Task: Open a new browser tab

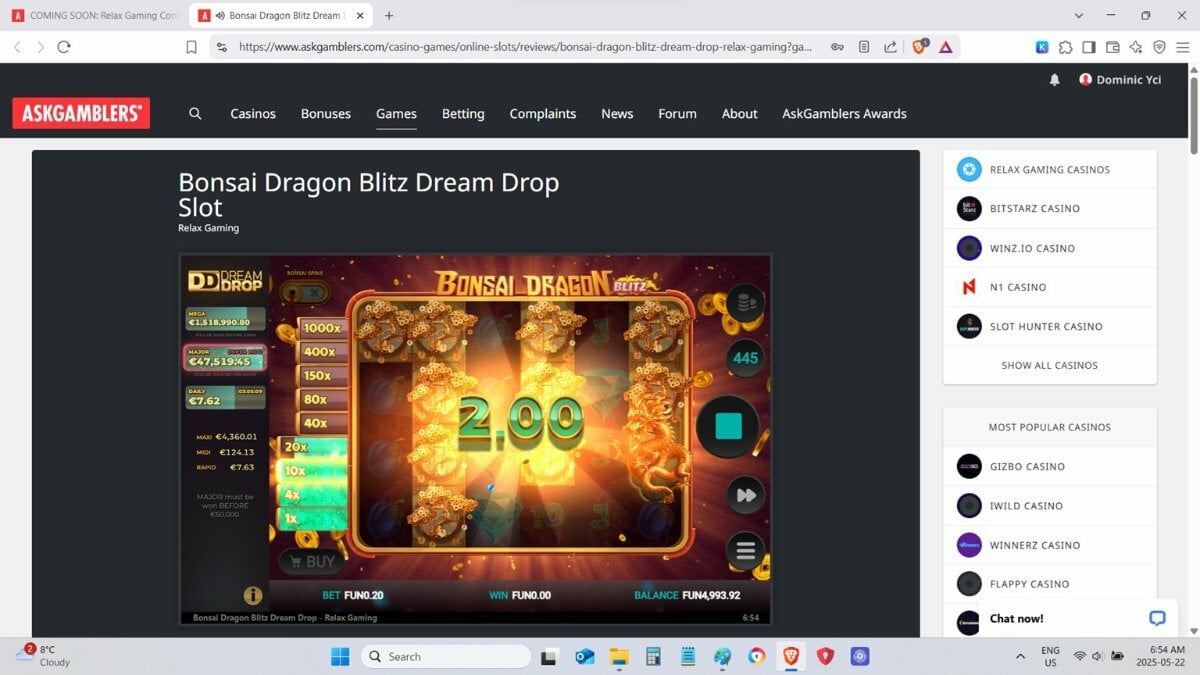Action: [x=389, y=16]
